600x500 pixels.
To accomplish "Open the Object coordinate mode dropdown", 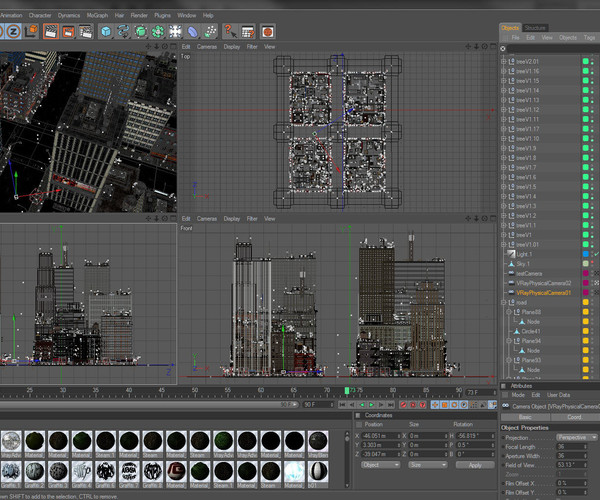I will [380, 465].
